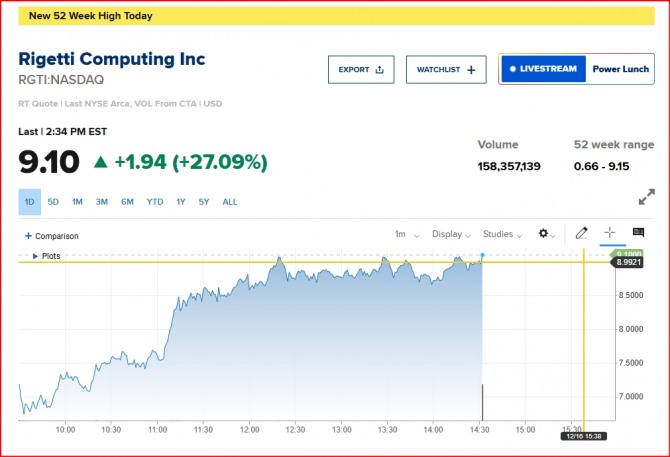This screenshot has width=670, height=457.
Task: Toggle the crosshair tool
Action: coord(610,233)
